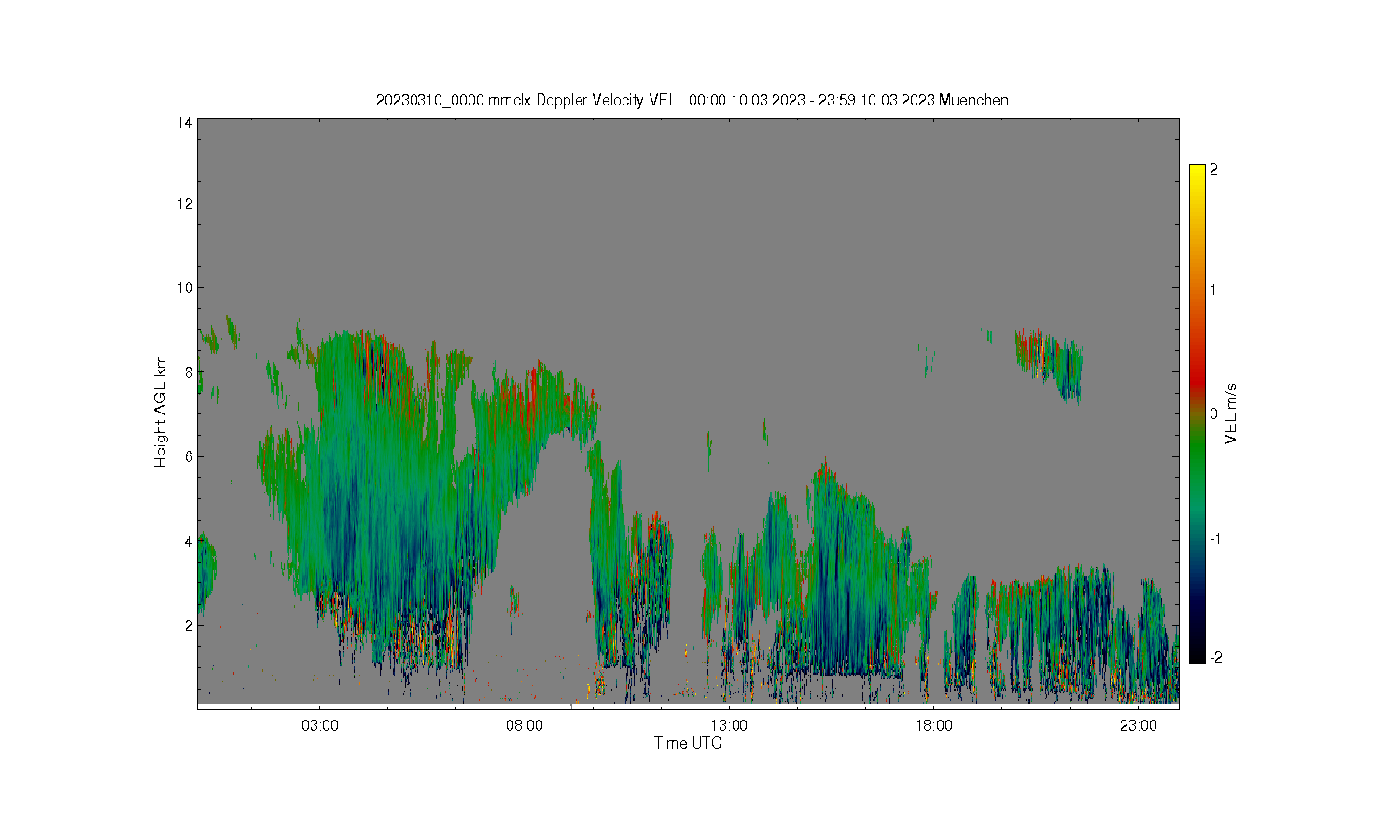Click the height axis value 14
This screenshot has width=1400, height=840.
(x=185, y=122)
